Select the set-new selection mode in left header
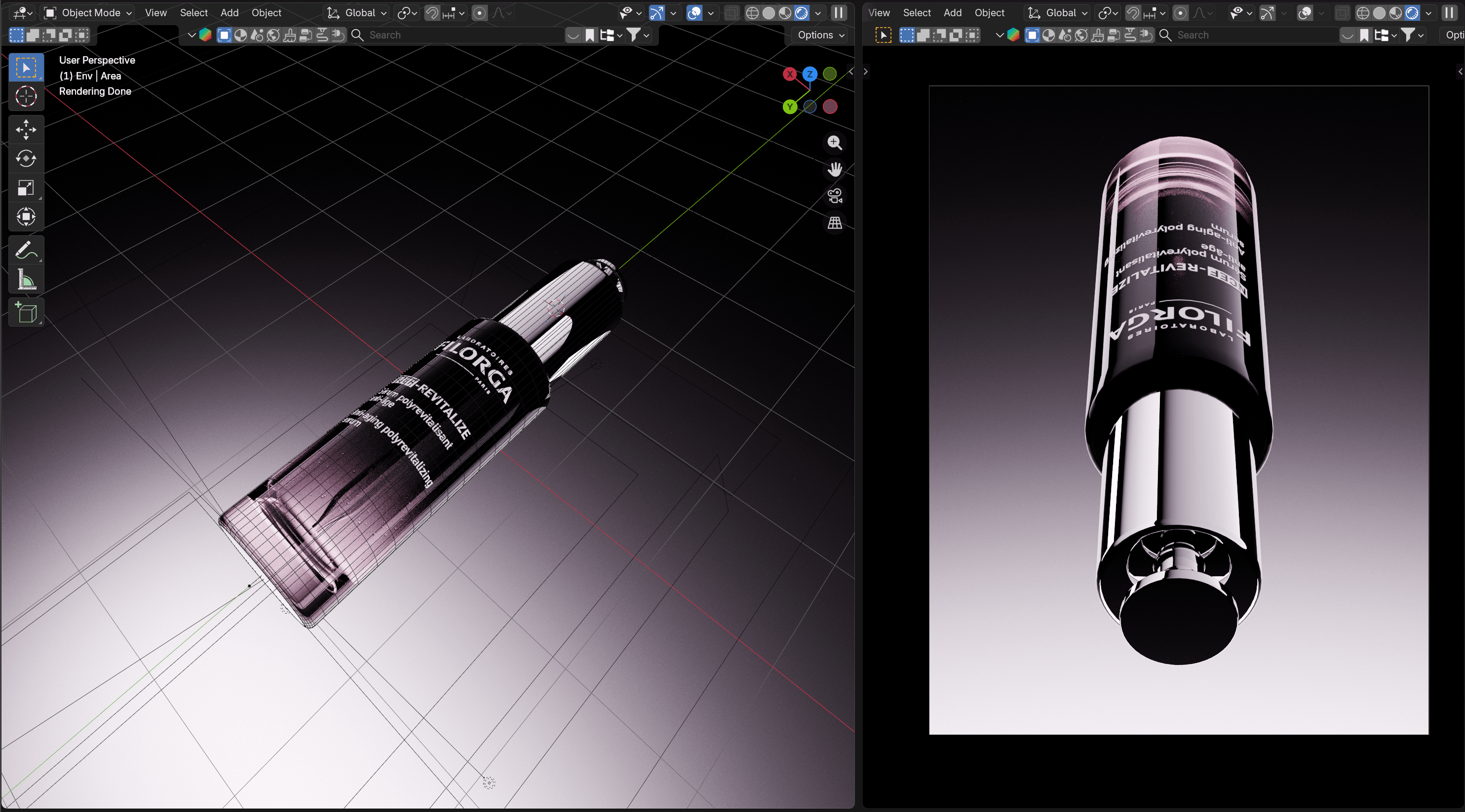Image resolution: width=1465 pixels, height=812 pixels. (x=16, y=35)
